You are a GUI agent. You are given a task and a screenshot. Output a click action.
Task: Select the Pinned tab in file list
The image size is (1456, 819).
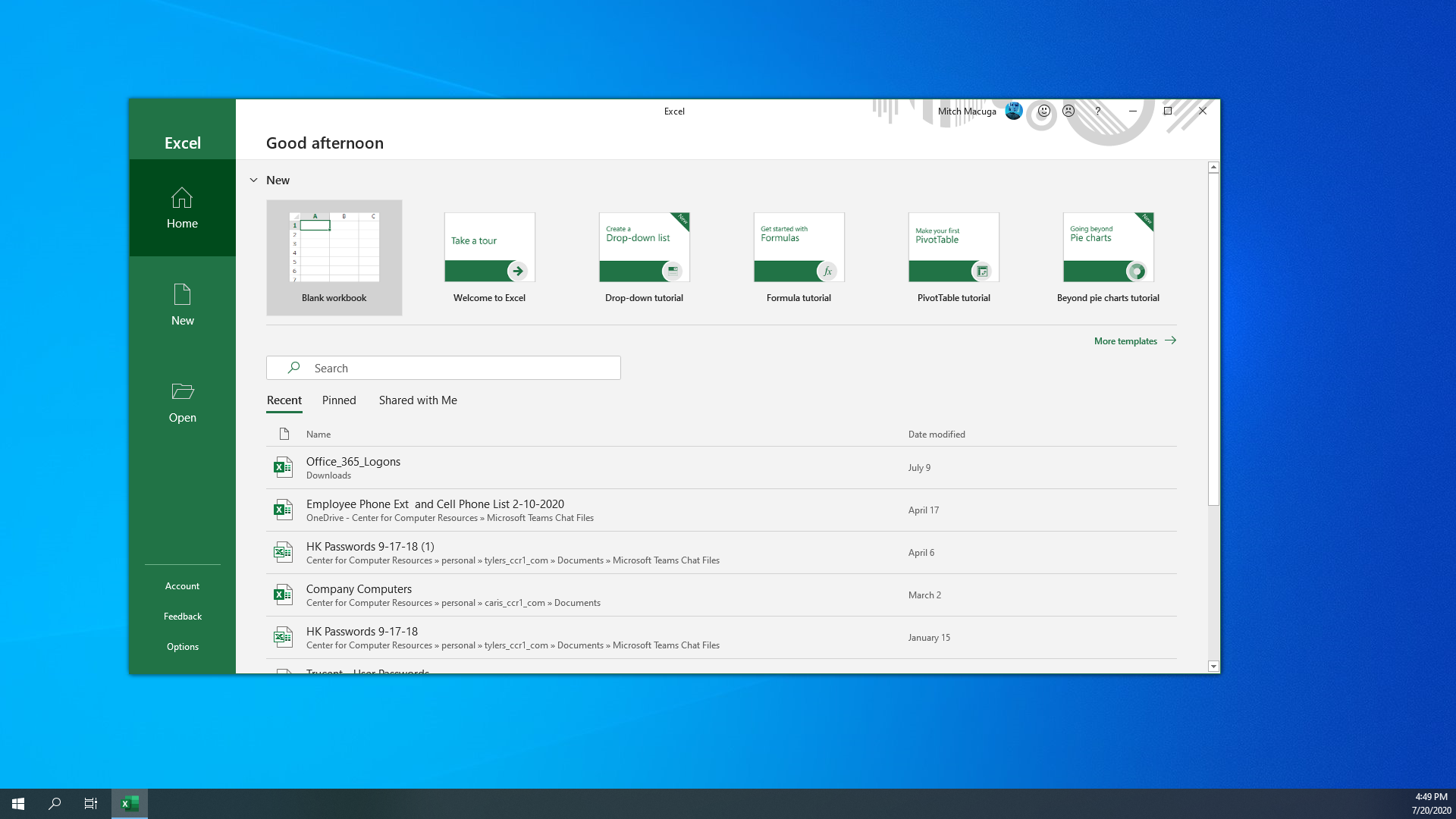point(339,399)
